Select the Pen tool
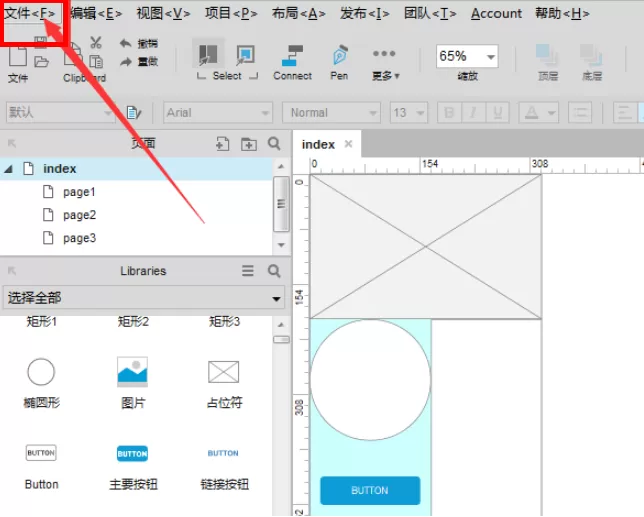The image size is (644, 517). pyautogui.click(x=340, y=62)
